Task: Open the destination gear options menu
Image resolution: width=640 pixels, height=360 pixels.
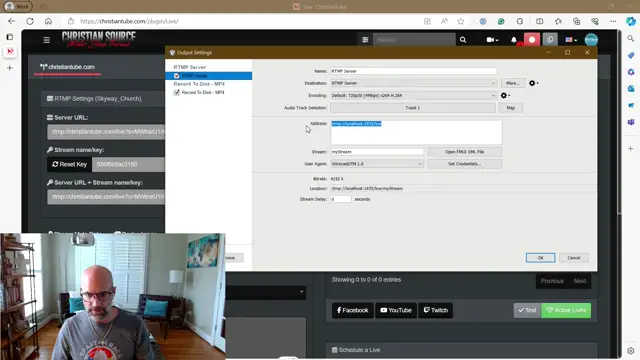Action: coord(533,83)
